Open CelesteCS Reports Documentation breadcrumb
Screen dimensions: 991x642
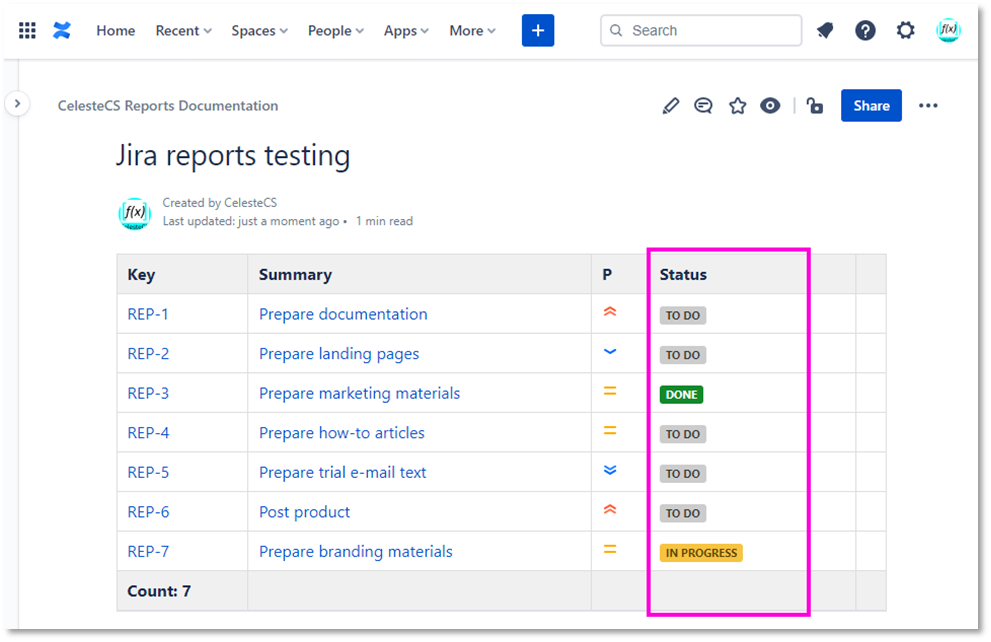[x=168, y=106]
